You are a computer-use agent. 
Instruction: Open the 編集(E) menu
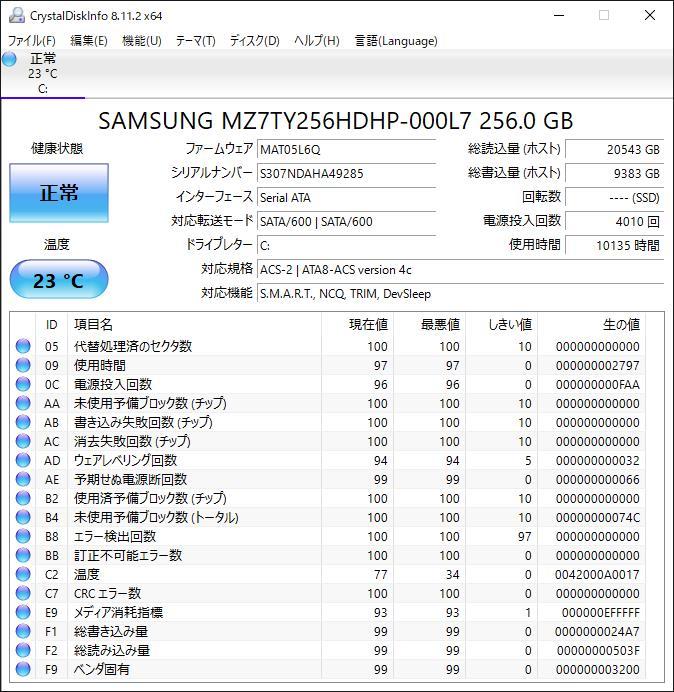[x=89, y=41]
